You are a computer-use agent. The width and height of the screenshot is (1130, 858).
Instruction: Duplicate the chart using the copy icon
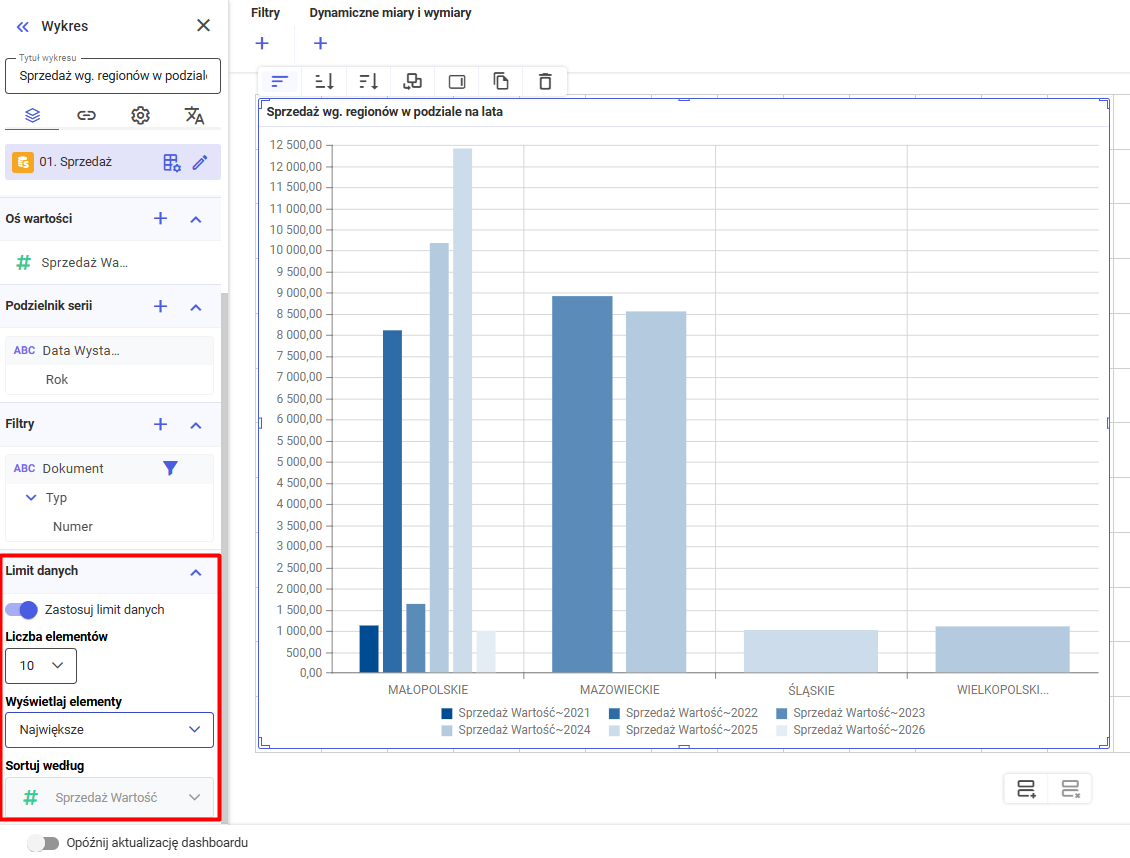click(501, 82)
